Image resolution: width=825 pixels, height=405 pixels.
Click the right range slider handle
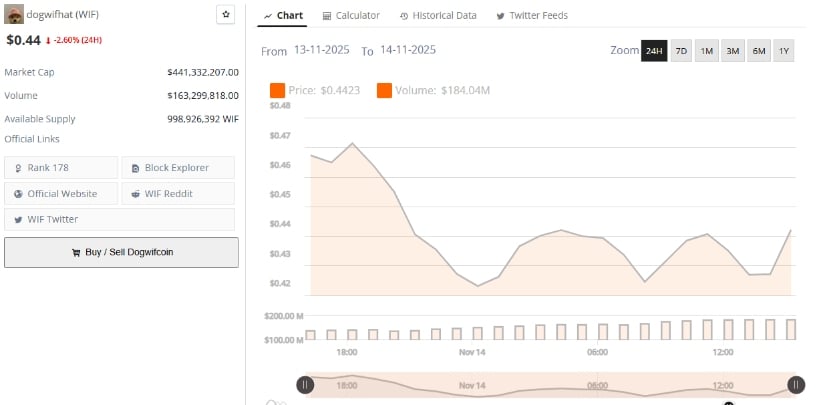[796, 384]
